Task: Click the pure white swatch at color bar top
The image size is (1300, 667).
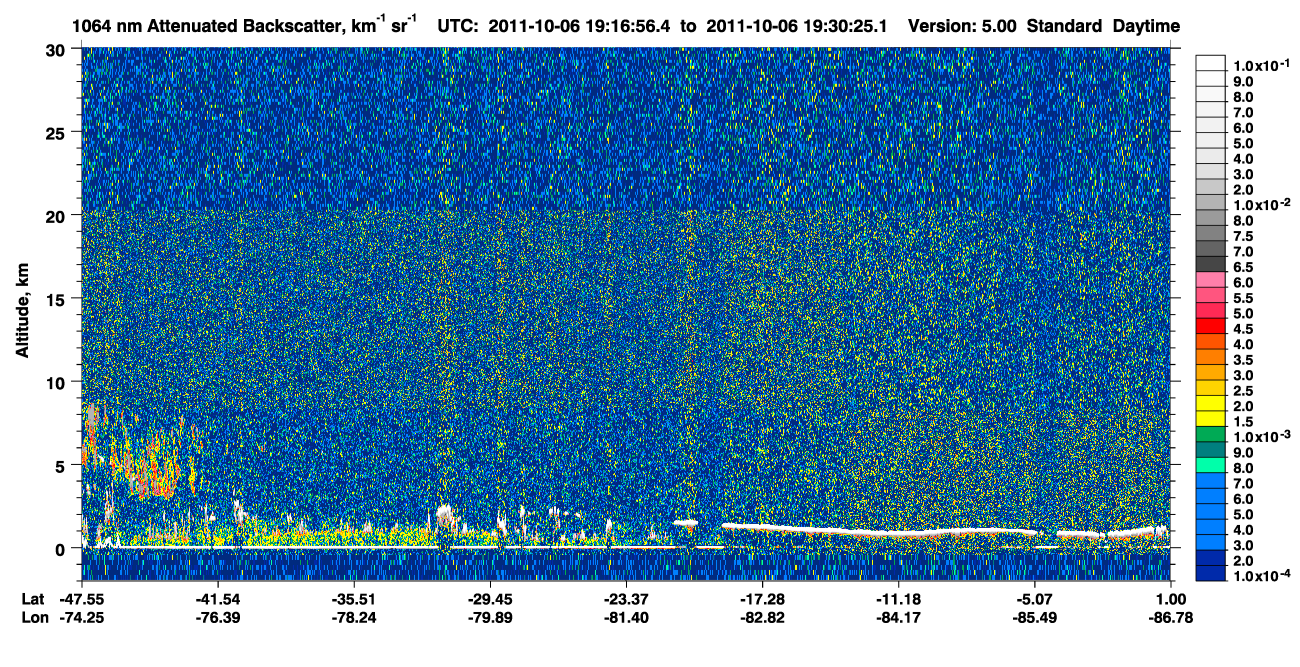Action: pyautogui.click(x=1211, y=62)
